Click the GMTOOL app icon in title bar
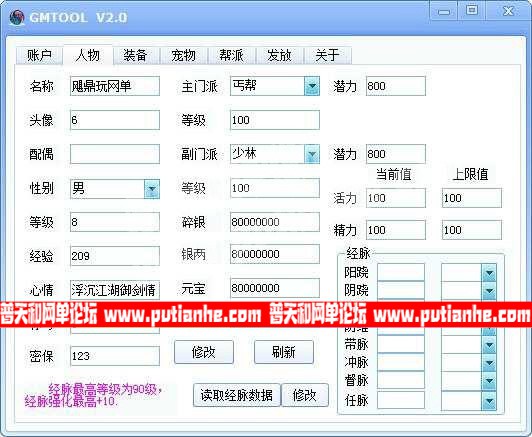Viewport: 532px width, 437px height. [x=17, y=17]
